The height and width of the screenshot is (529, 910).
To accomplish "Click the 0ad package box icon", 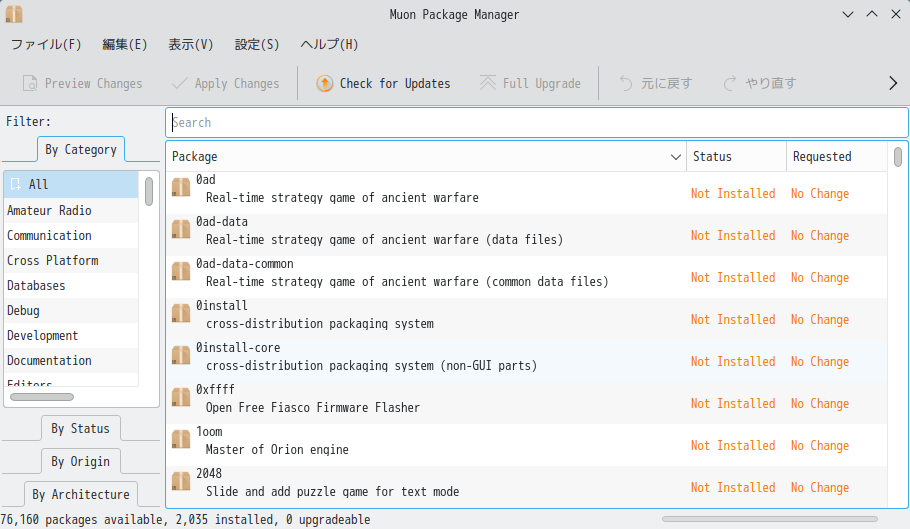I will click(181, 187).
